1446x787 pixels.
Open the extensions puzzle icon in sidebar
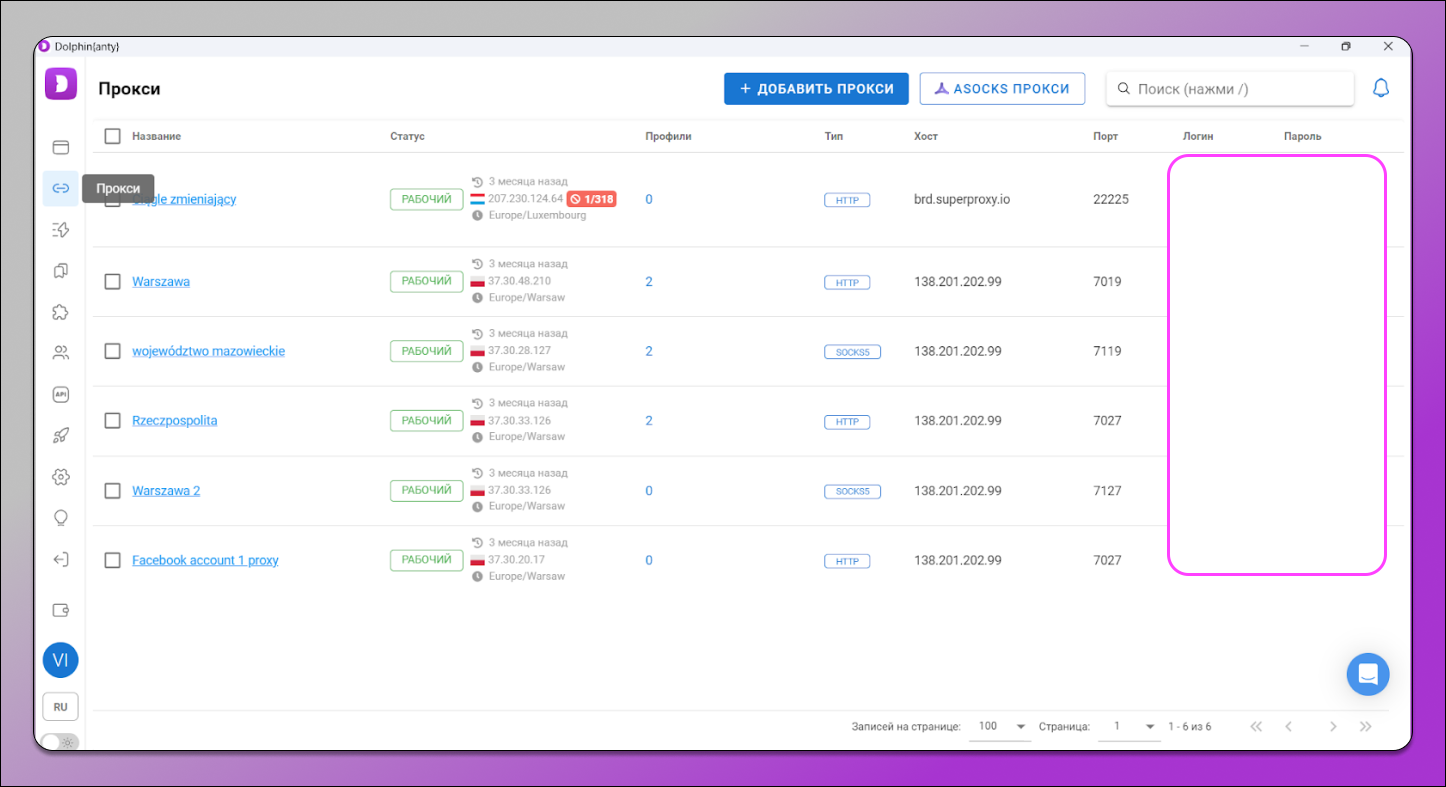point(61,312)
